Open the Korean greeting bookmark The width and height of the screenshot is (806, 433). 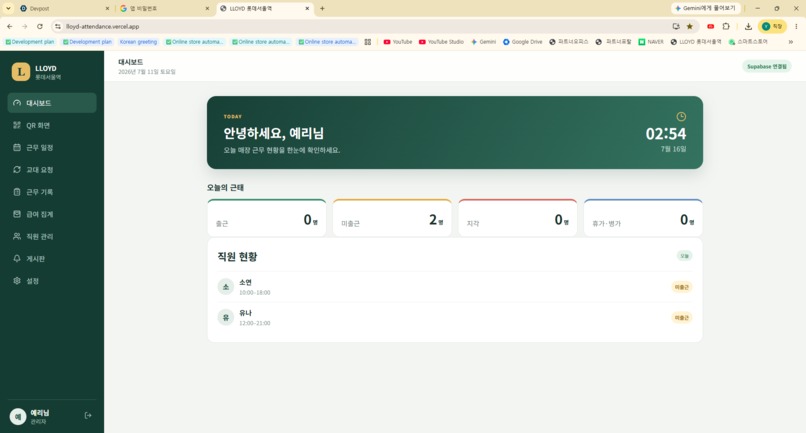click(138, 42)
